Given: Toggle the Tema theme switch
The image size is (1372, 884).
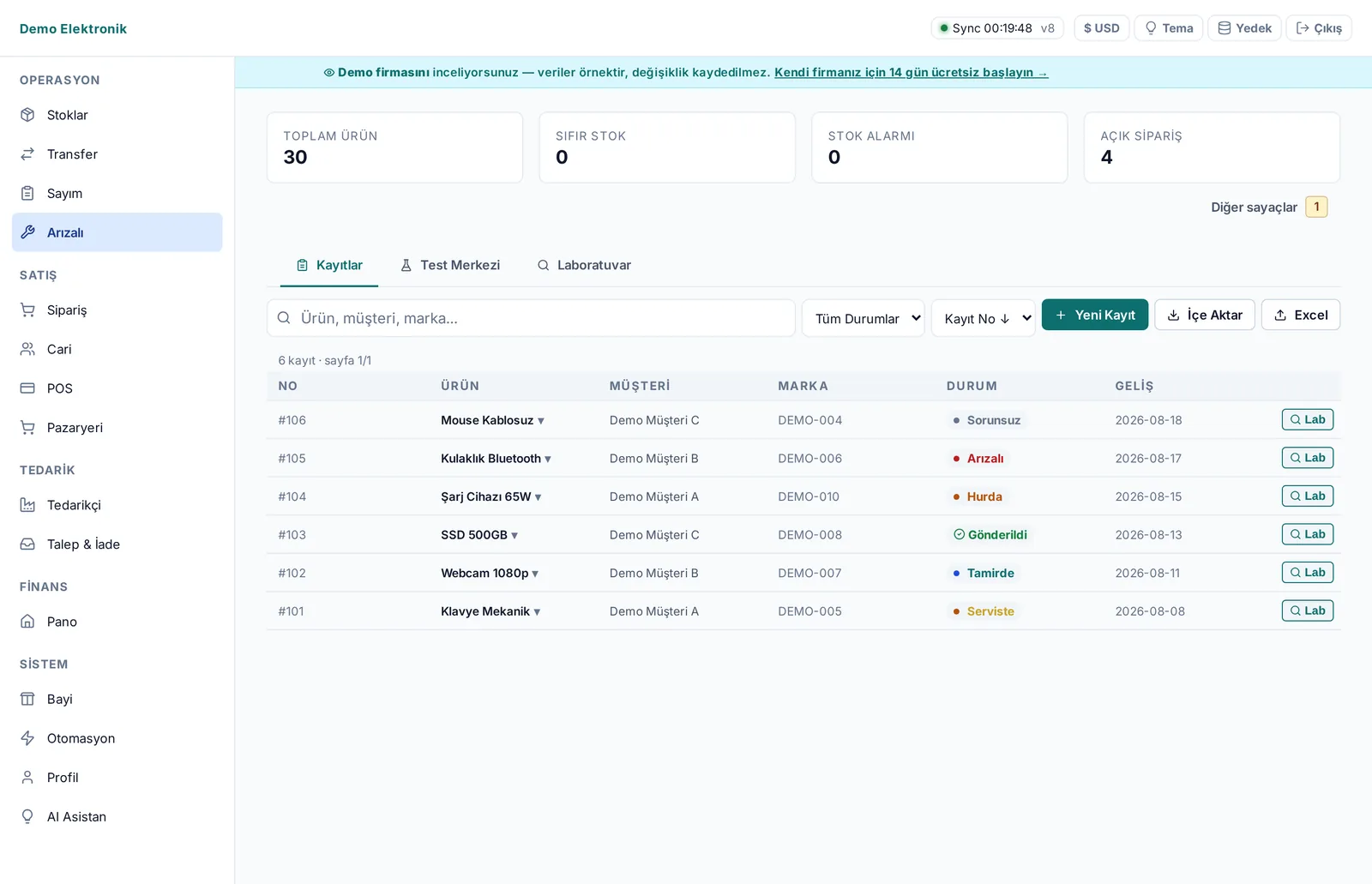Looking at the screenshot, I should coord(1169,28).
